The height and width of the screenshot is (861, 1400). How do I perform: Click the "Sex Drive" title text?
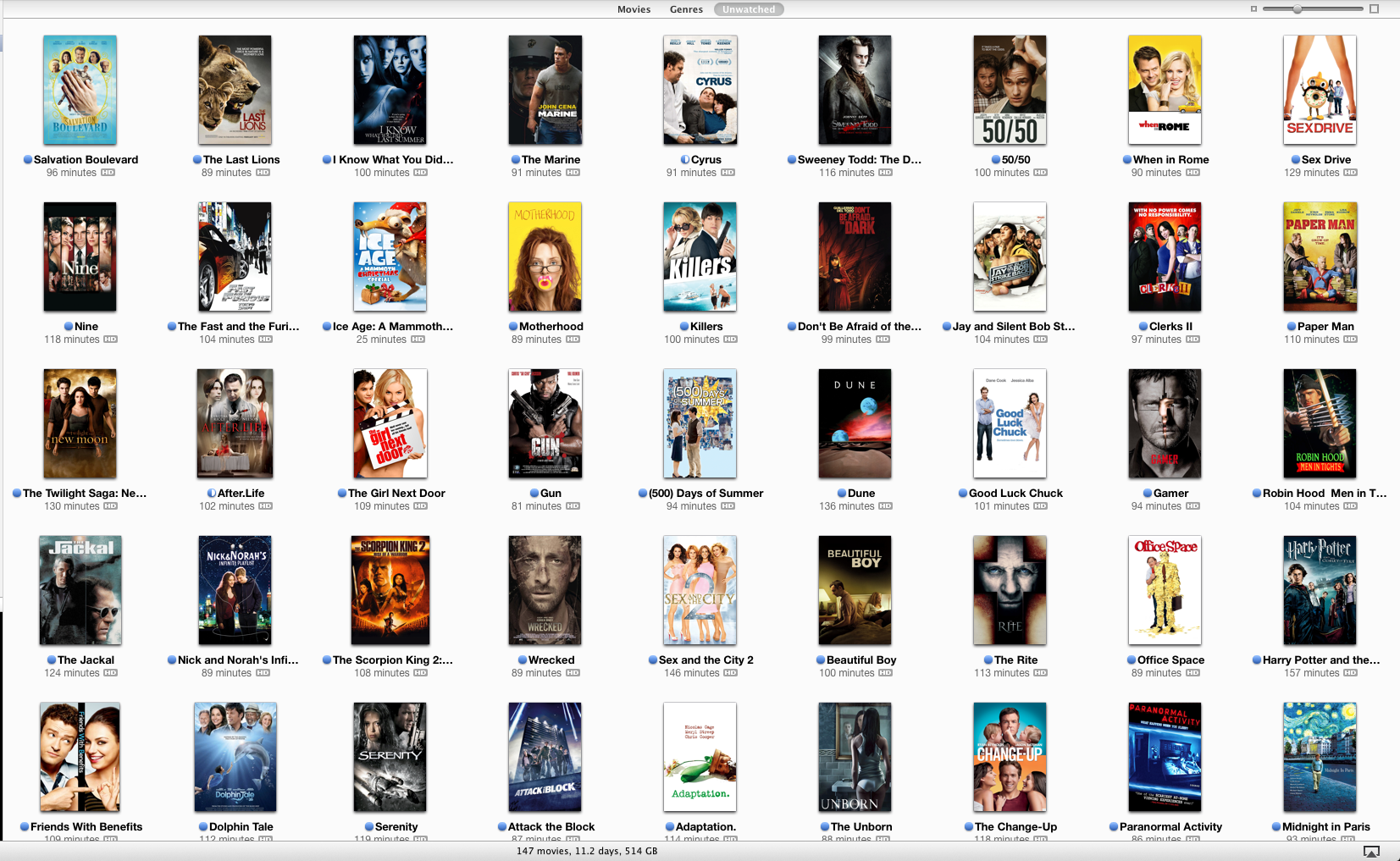[1326, 159]
